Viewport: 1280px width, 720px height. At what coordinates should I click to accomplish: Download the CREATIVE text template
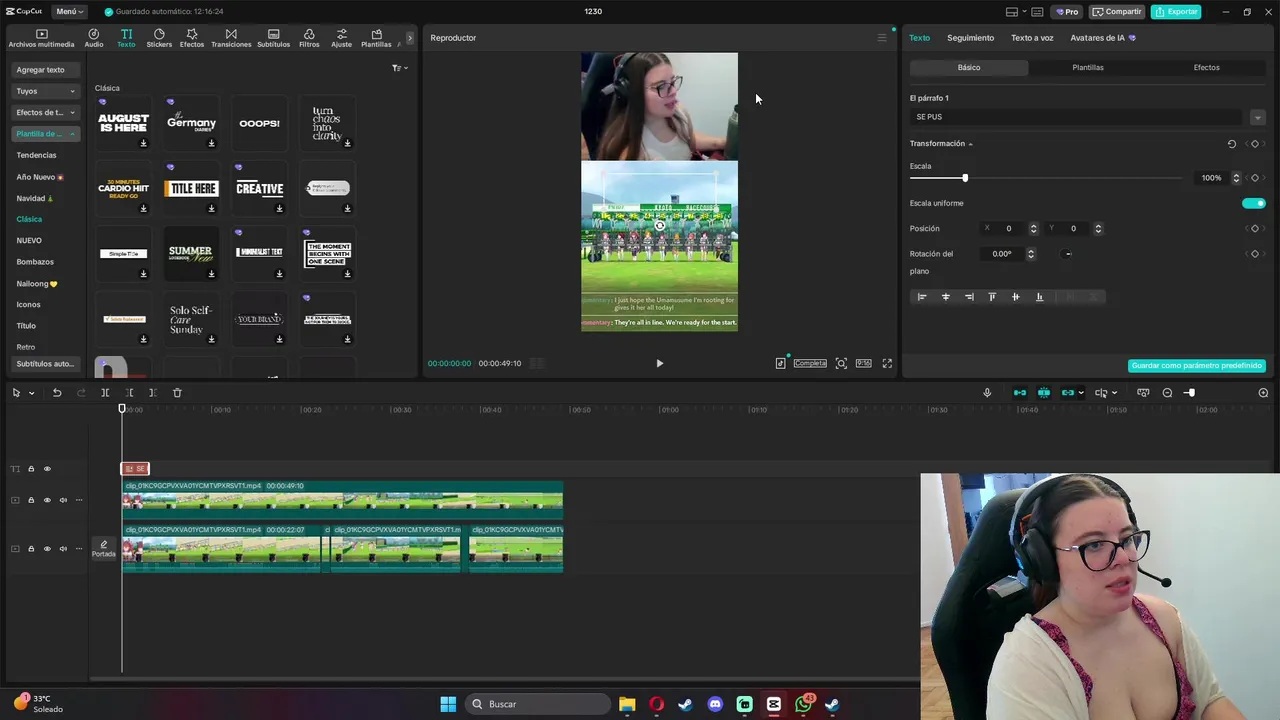point(279,209)
